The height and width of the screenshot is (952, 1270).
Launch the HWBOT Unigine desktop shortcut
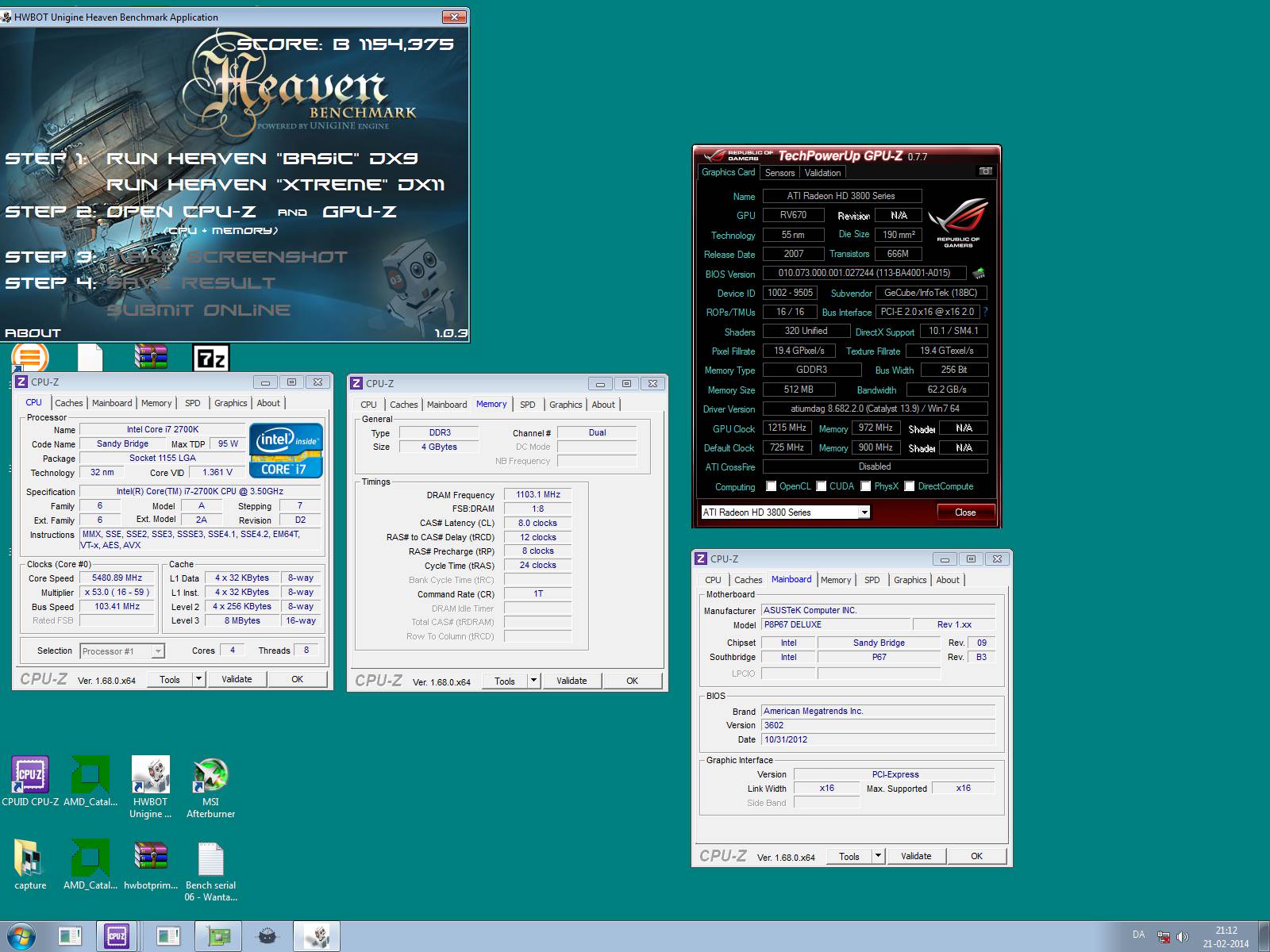(x=151, y=787)
